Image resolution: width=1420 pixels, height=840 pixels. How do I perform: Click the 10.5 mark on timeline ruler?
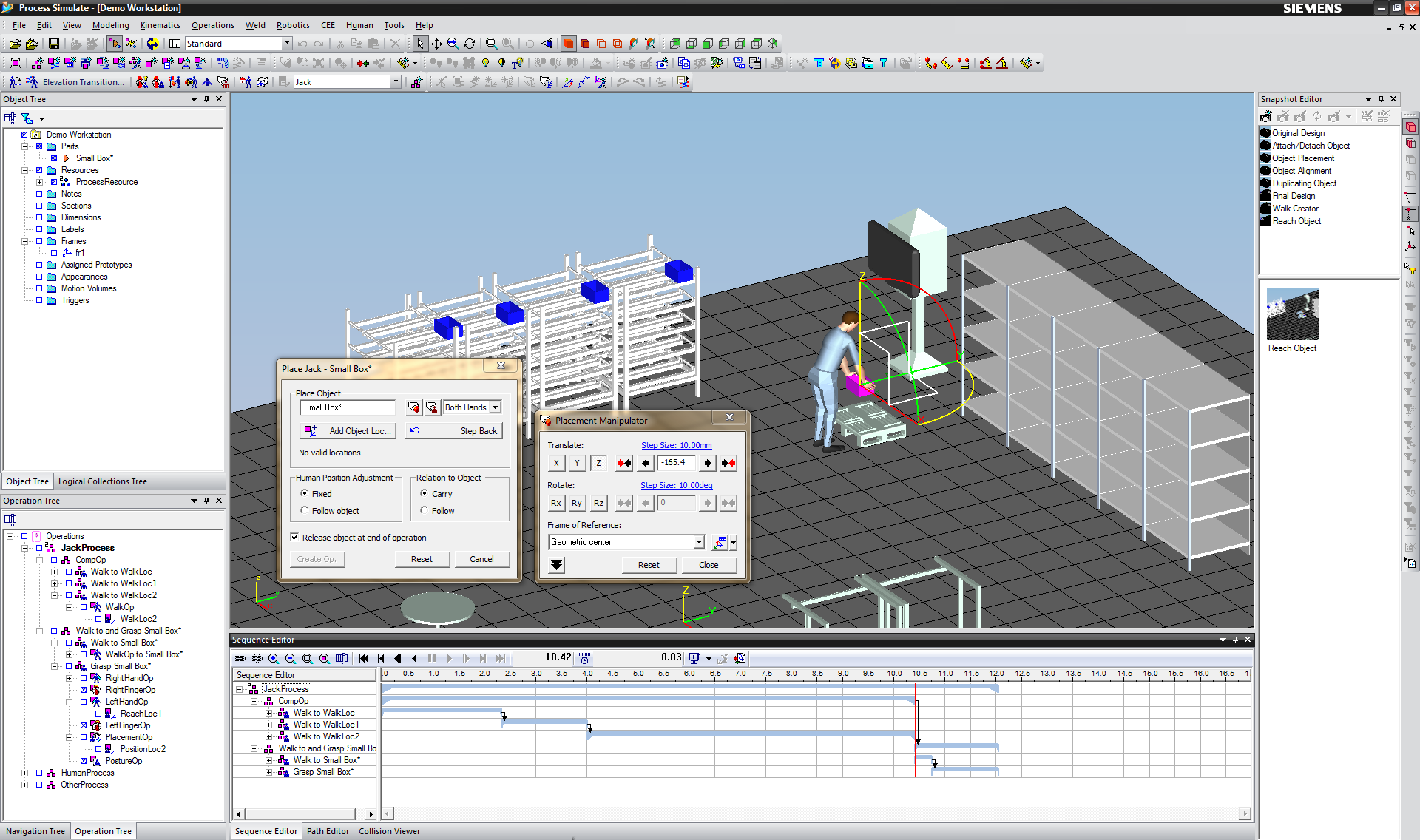pyautogui.click(x=919, y=674)
